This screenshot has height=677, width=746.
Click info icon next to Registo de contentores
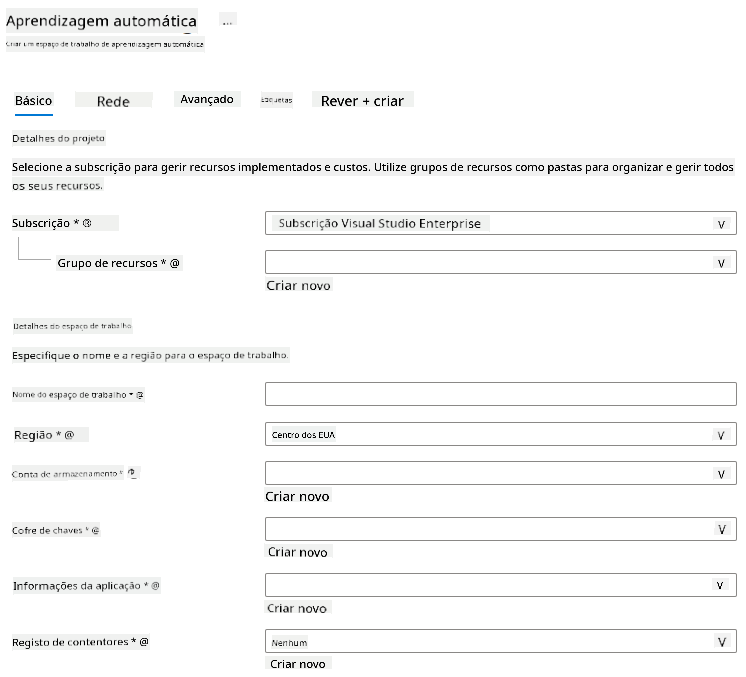[144, 642]
